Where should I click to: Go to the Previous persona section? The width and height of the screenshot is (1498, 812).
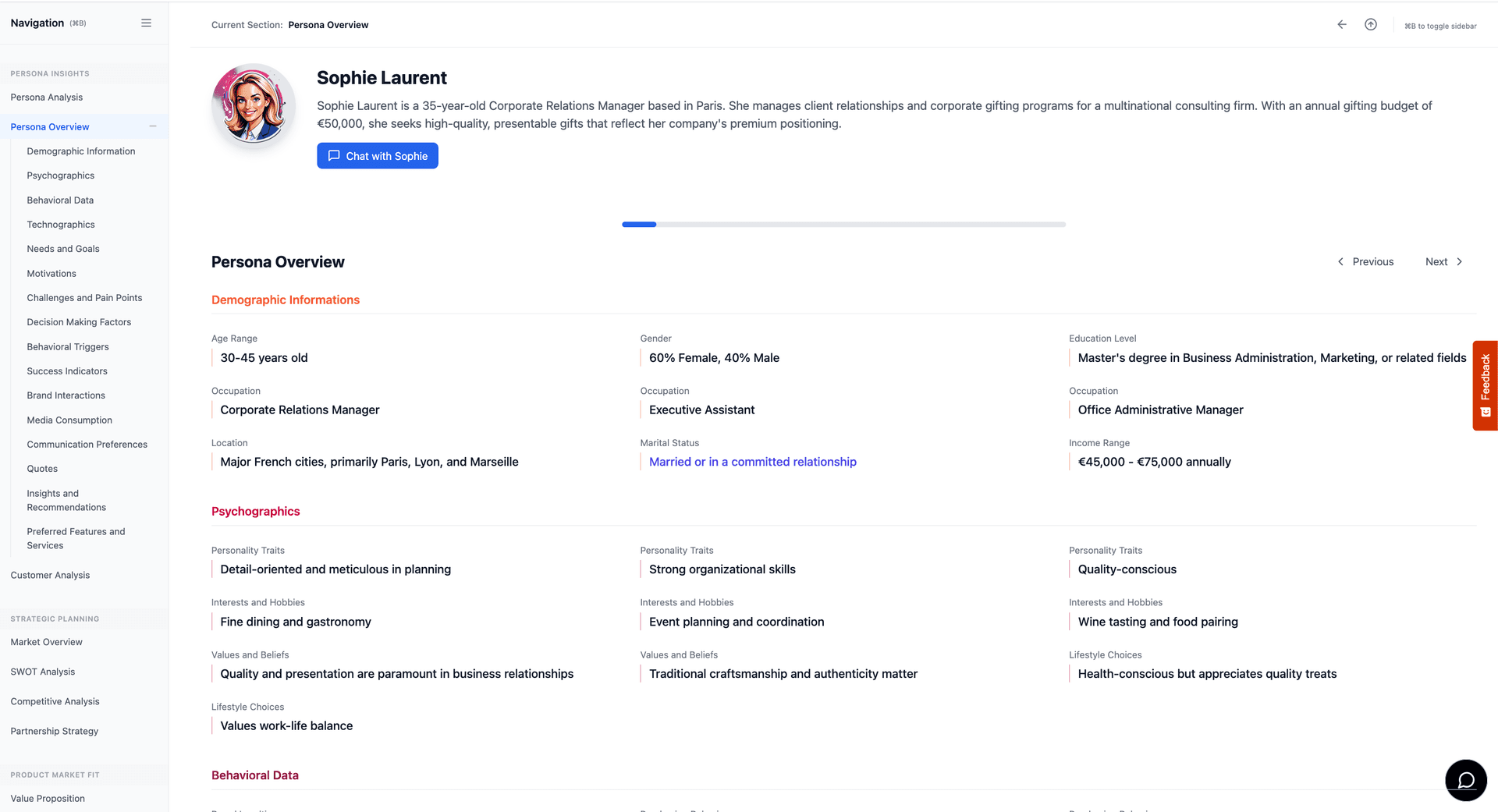pyautogui.click(x=1365, y=262)
